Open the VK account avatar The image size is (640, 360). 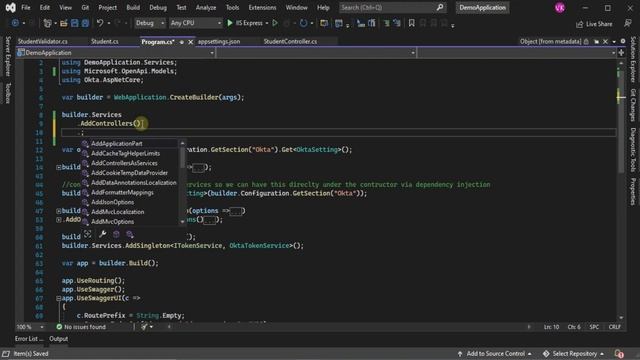tap(560, 7)
